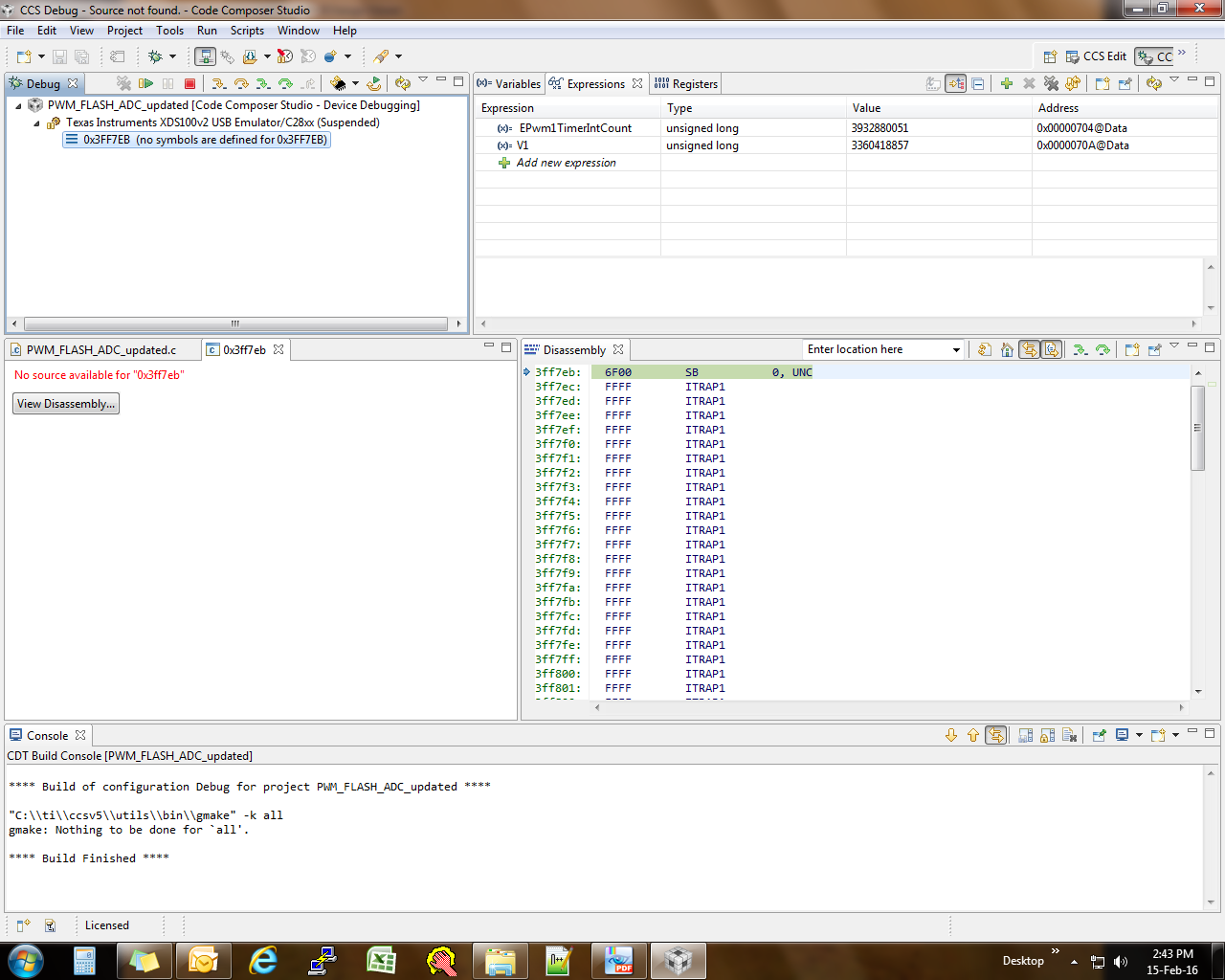Open the Enter location here combo box

[883, 349]
